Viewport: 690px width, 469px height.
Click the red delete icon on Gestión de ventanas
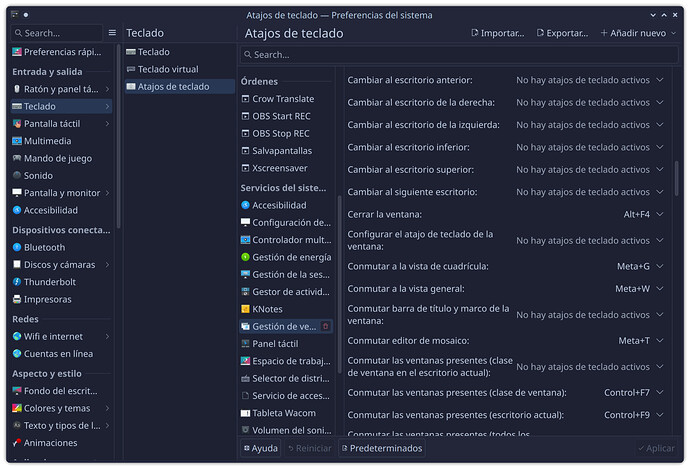(x=325, y=327)
